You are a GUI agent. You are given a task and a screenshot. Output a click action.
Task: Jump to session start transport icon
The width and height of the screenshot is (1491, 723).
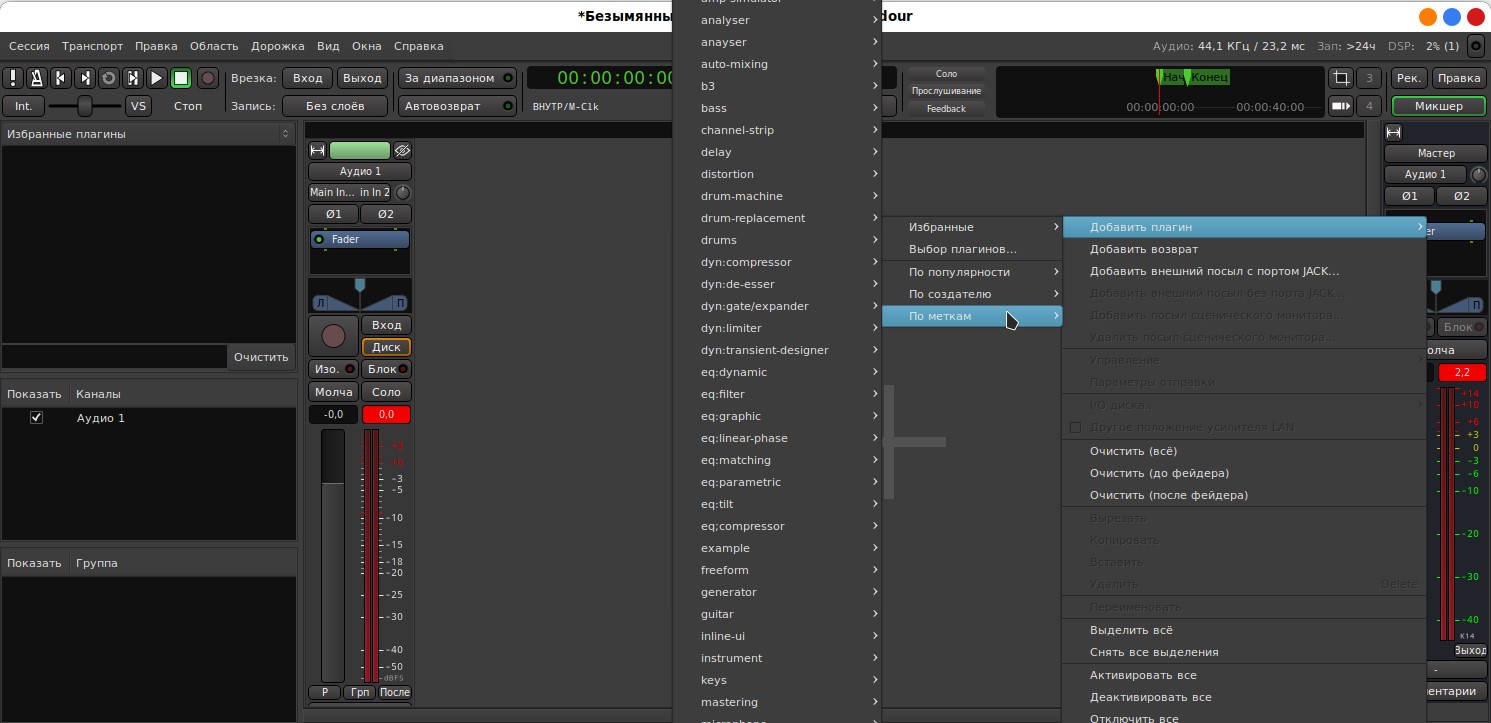[x=61, y=78]
